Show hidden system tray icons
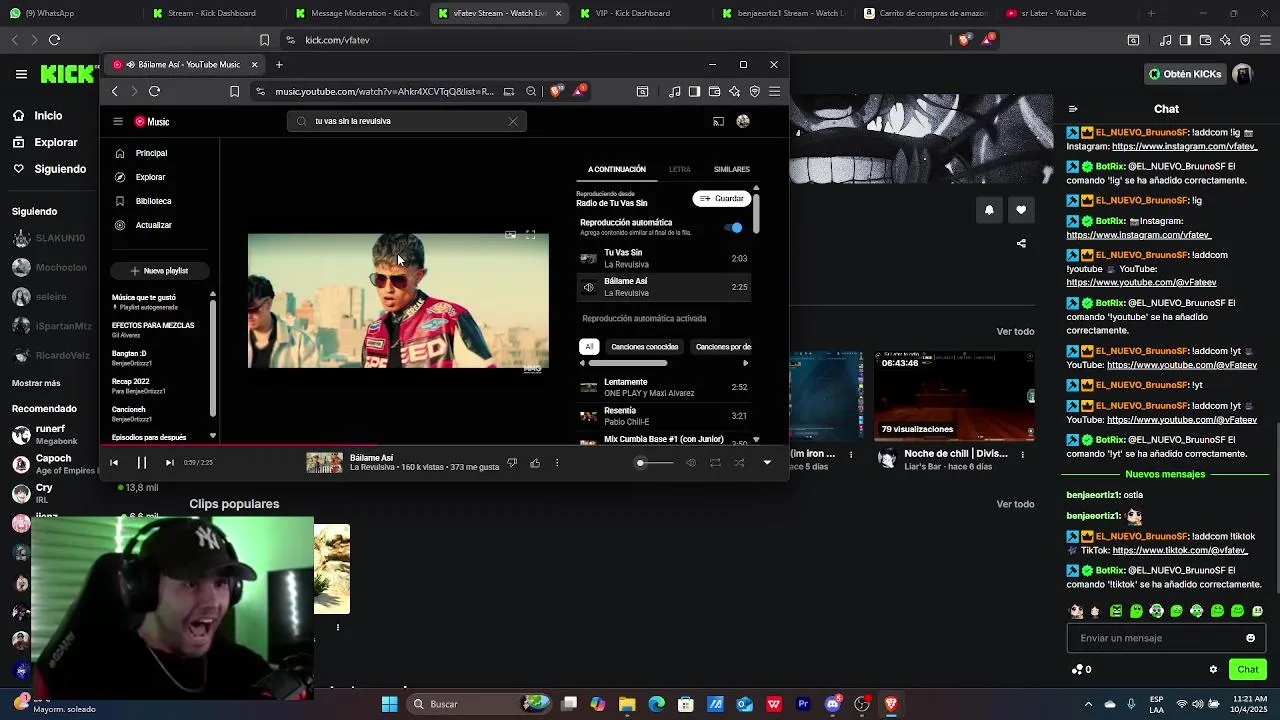Screen dimensions: 1280x720 pos(1087,704)
